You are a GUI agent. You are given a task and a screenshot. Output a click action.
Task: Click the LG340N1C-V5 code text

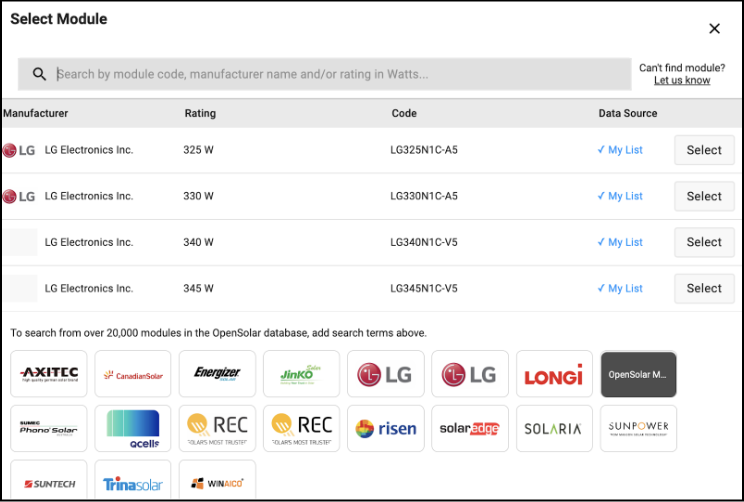pos(424,242)
